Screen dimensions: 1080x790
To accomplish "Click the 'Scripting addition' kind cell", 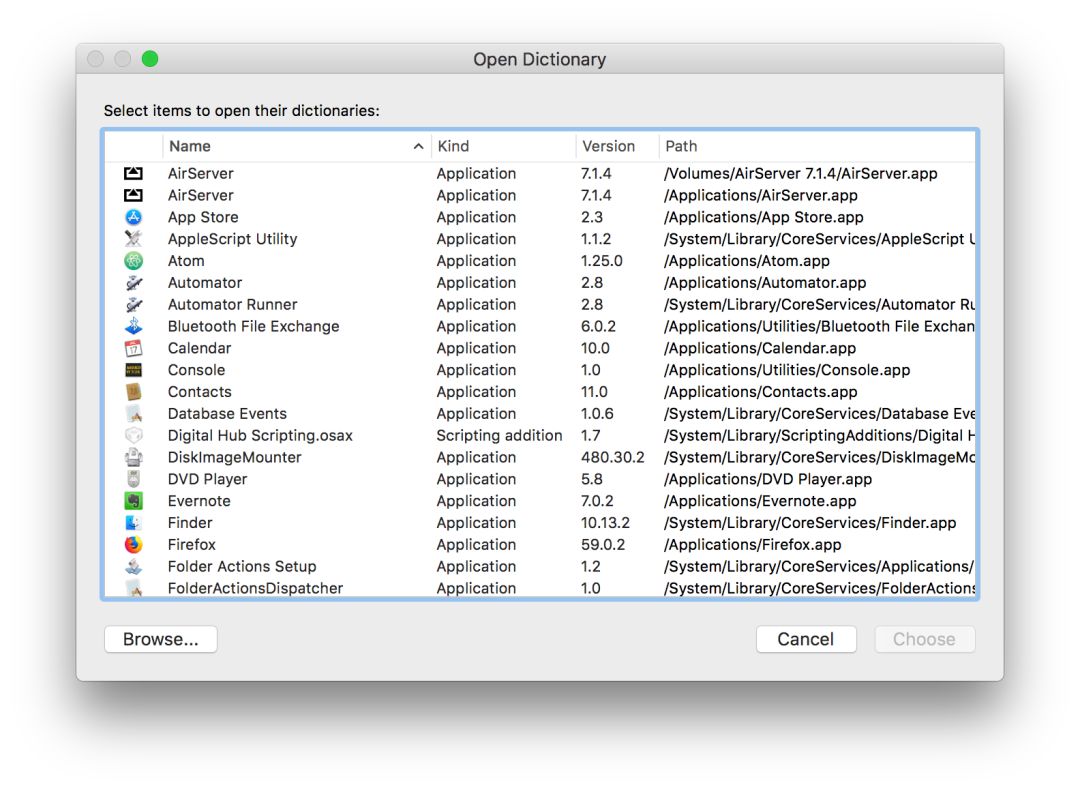I will (x=499, y=435).
